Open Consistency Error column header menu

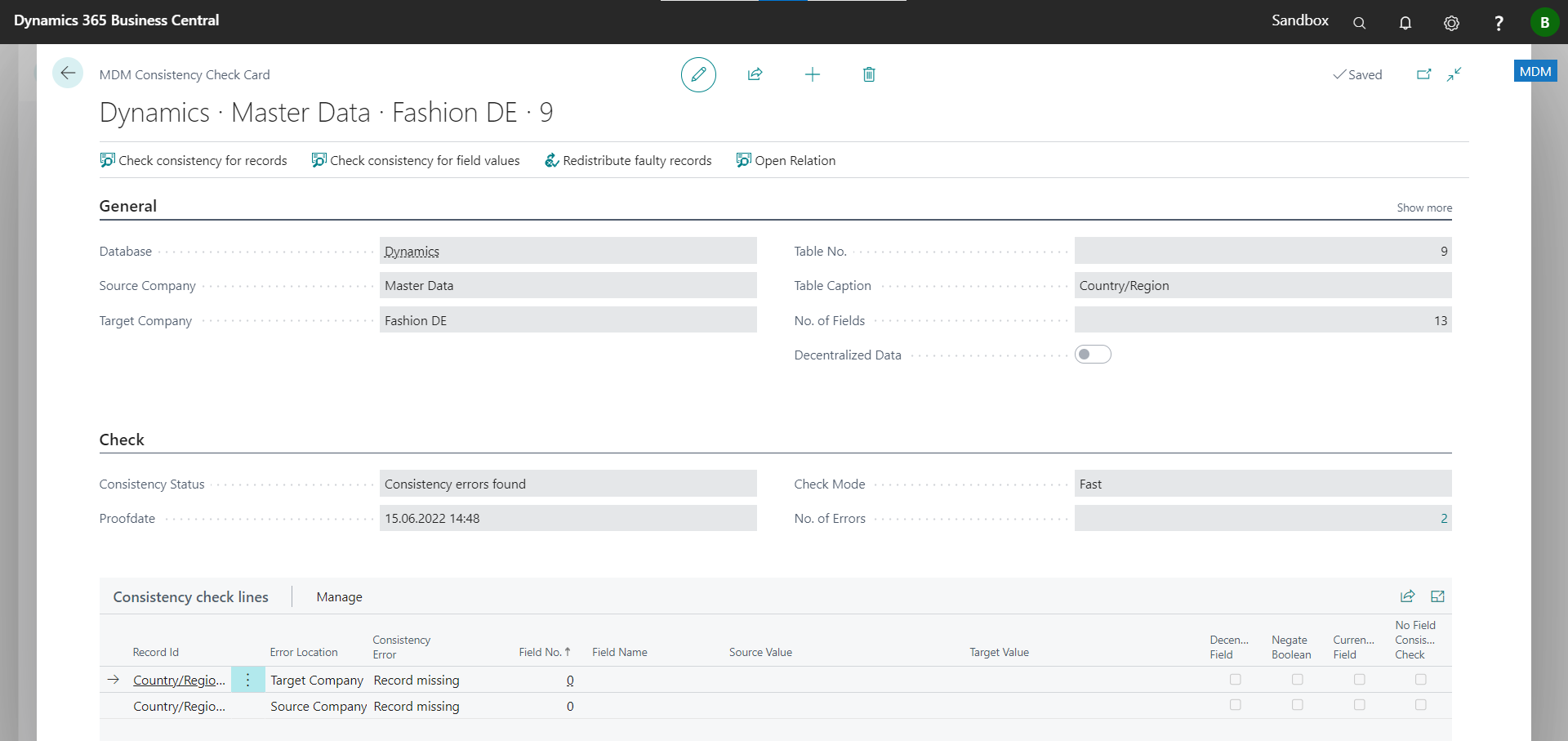coord(401,647)
